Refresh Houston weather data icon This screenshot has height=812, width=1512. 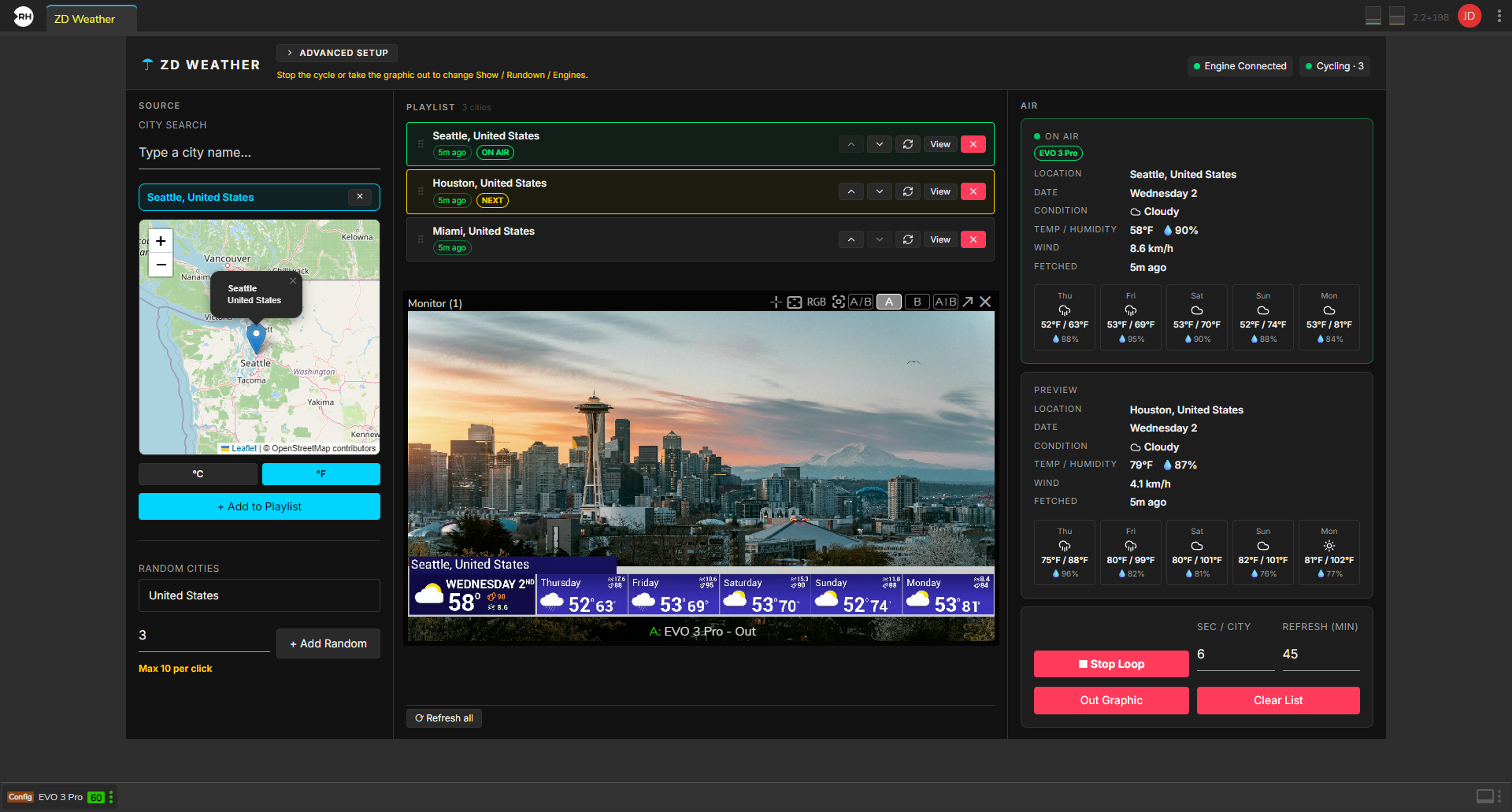(908, 191)
